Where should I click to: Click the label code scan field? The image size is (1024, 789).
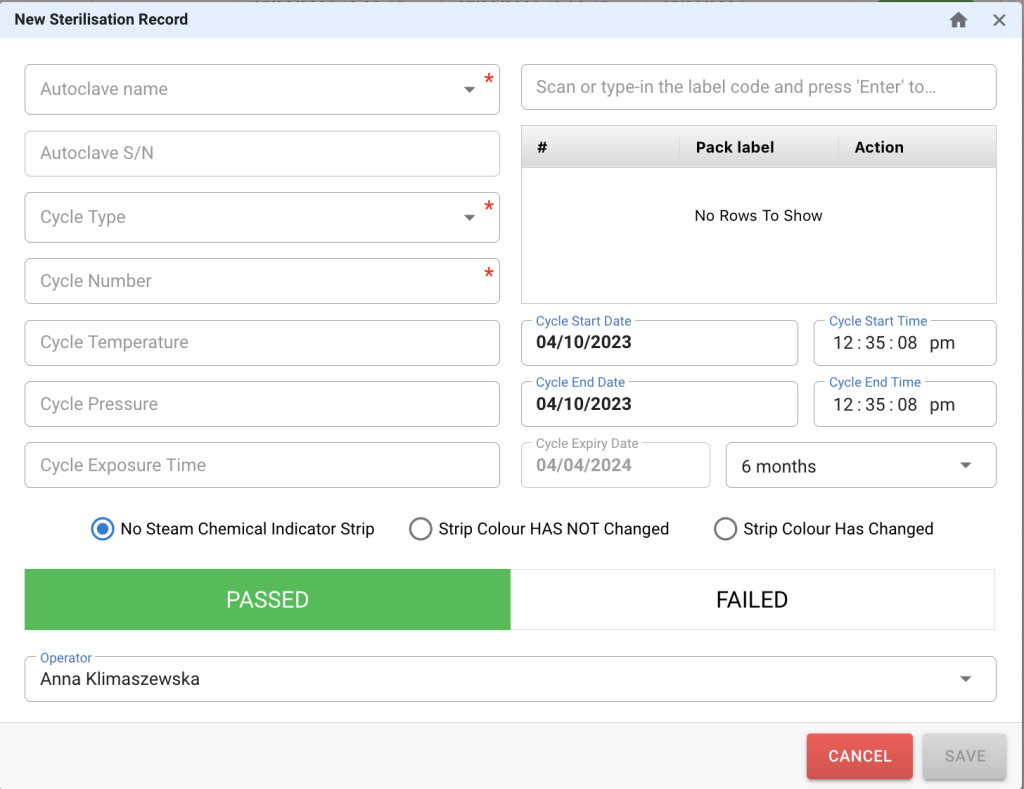[758, 87]
